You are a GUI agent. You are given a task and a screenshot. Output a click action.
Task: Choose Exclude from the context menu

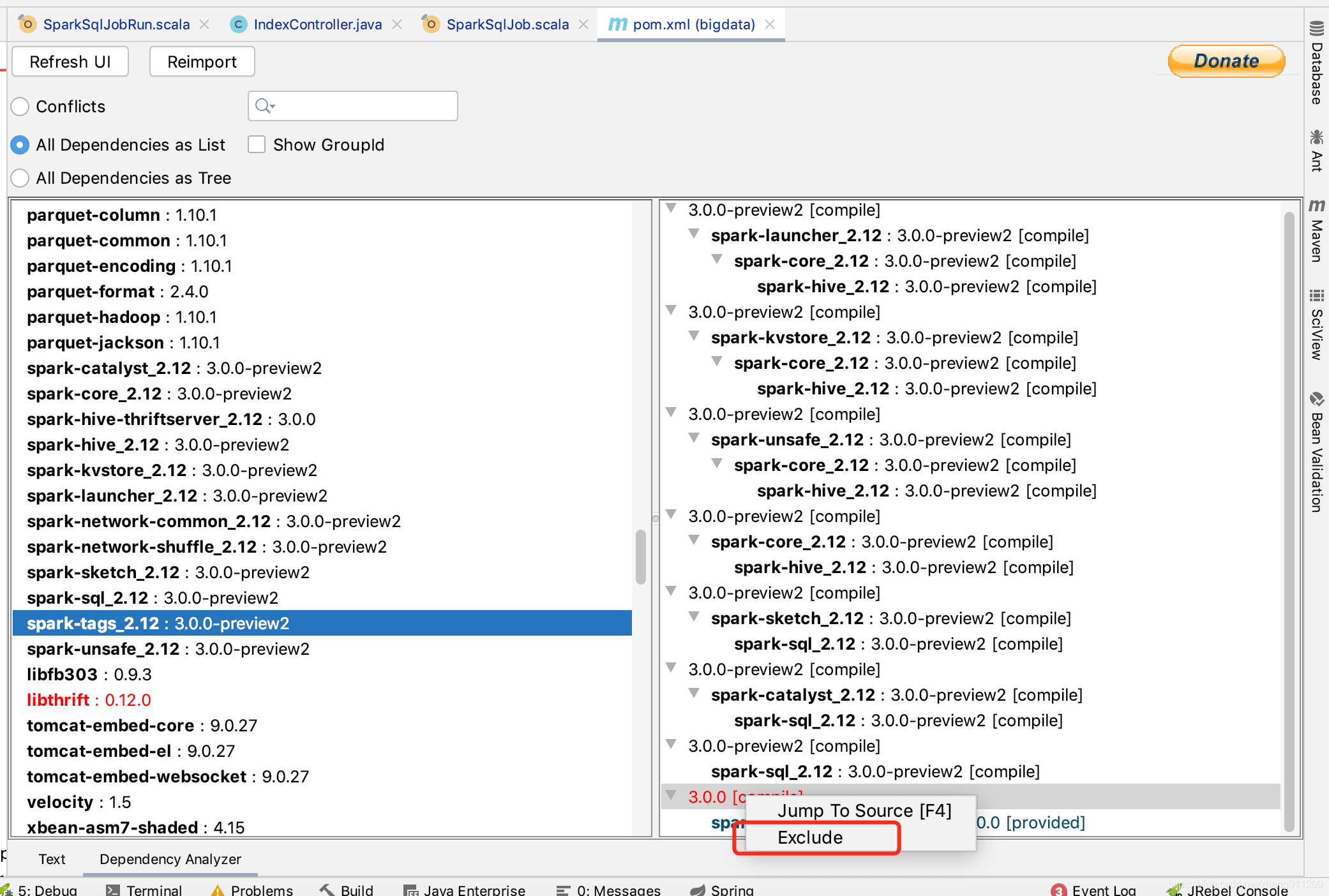click(x=860, y=837)
